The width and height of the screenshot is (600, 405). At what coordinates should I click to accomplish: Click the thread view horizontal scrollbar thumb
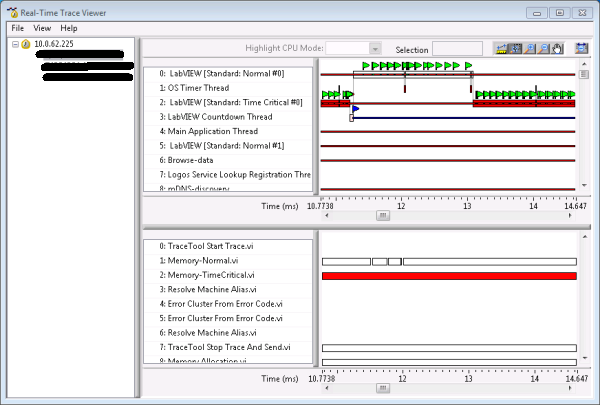pos(381,214)
